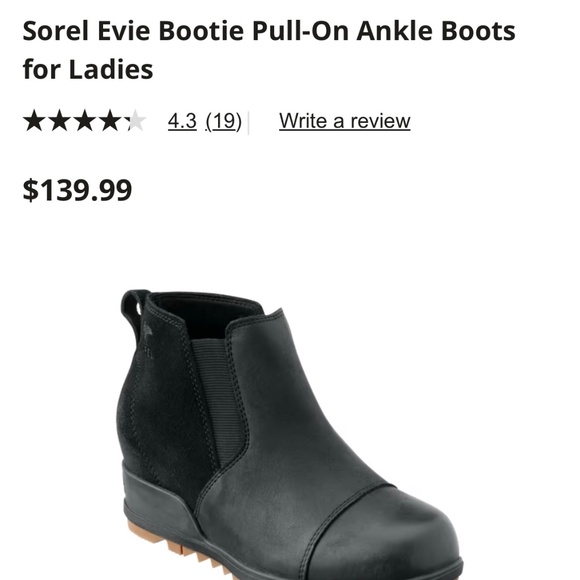The image size is (580, 580).
Task: Click the first filled rating star
Action: [34, 121]
